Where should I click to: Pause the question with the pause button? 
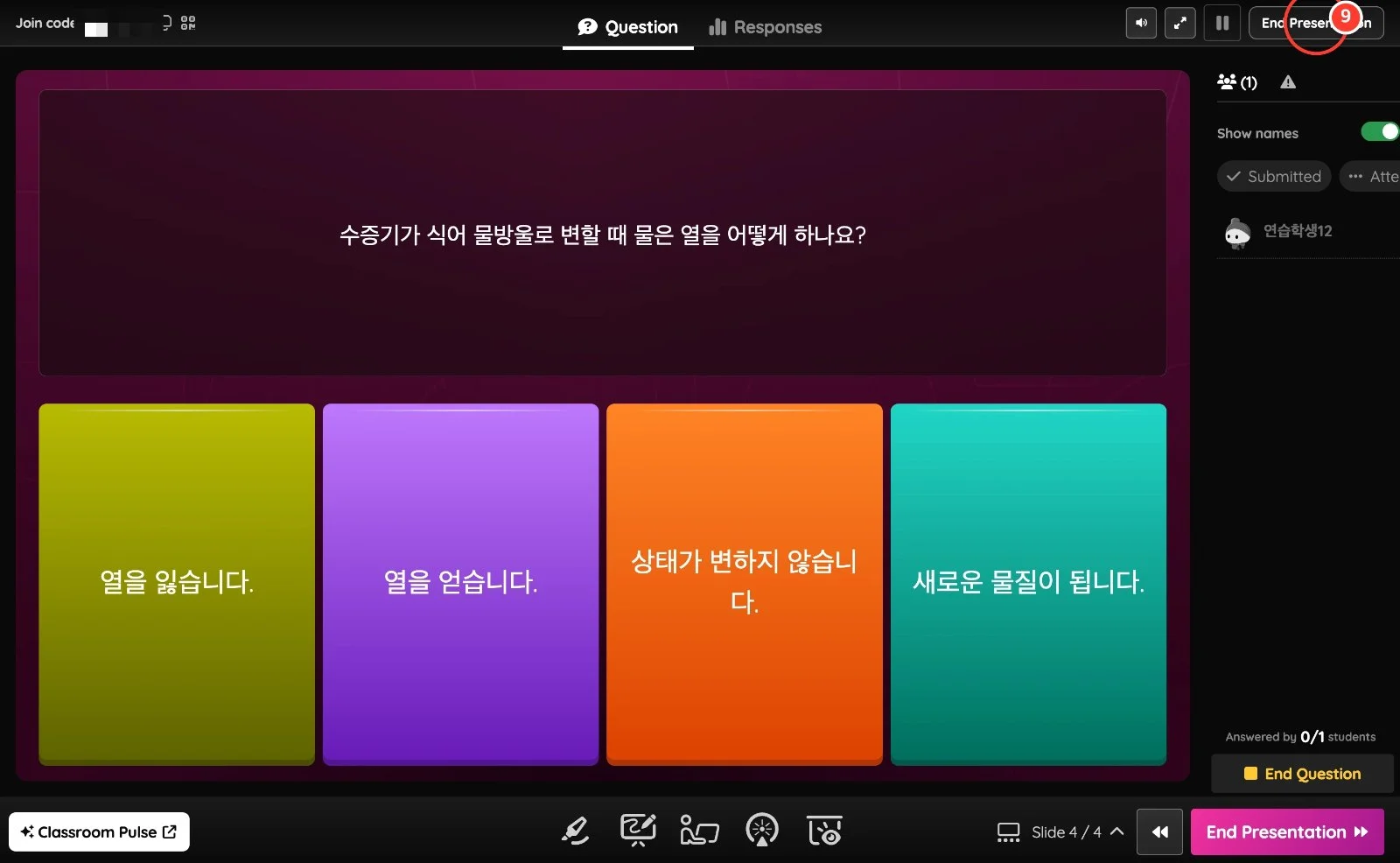(1222, 24)
